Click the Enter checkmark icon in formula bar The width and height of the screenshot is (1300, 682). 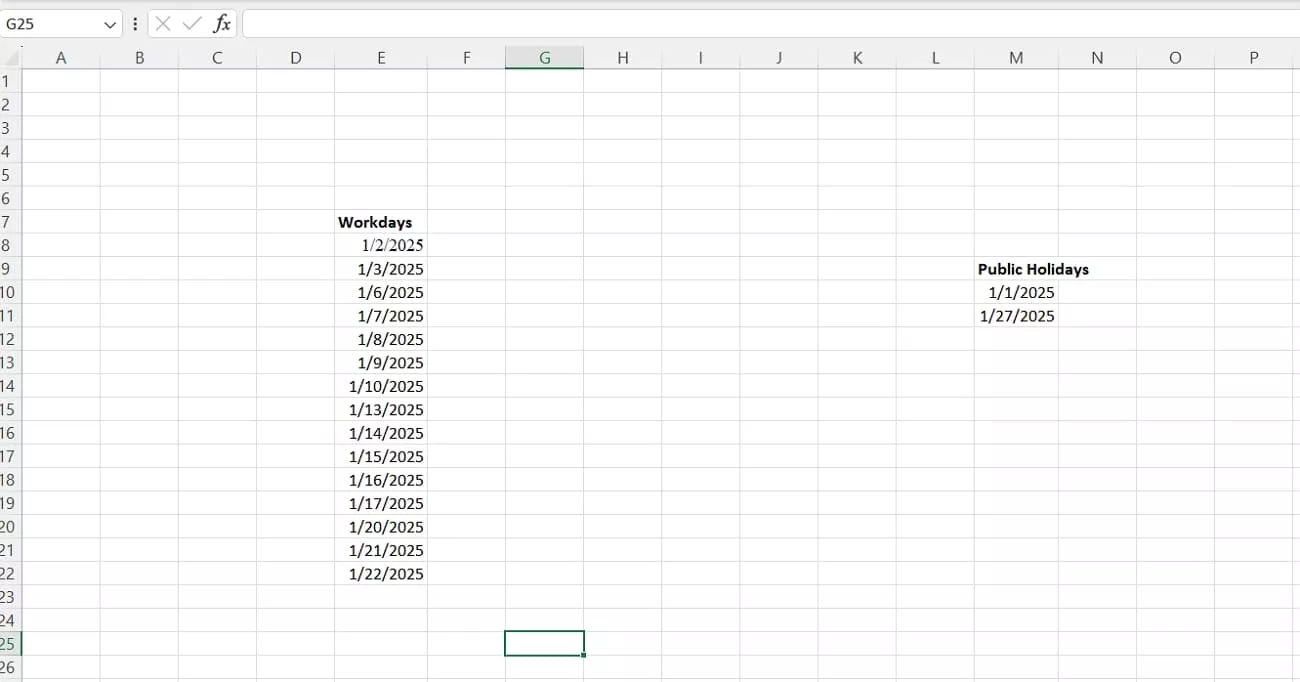click(193, 23)
